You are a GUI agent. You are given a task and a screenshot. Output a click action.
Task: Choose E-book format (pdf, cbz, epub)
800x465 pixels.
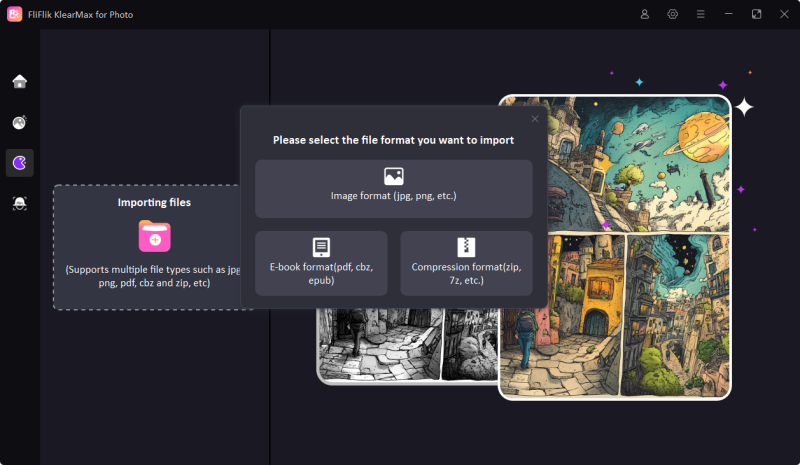pos(321,263)
